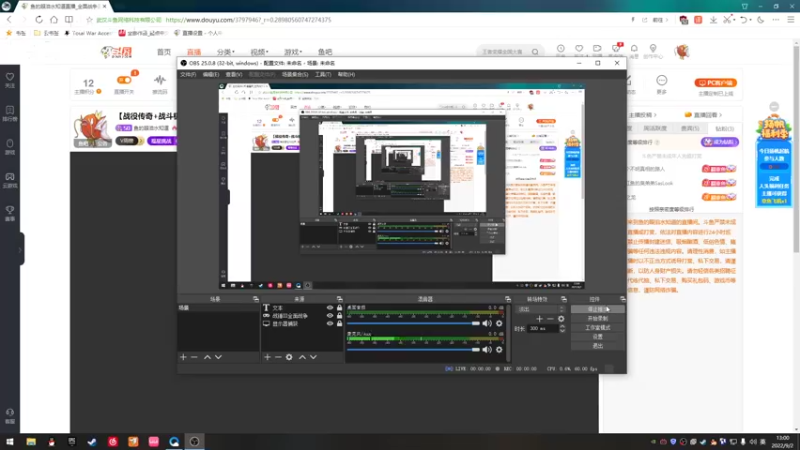The image size is (800, 450).
Task: Click the orange PC客户端 button
Action: (715, 83)
